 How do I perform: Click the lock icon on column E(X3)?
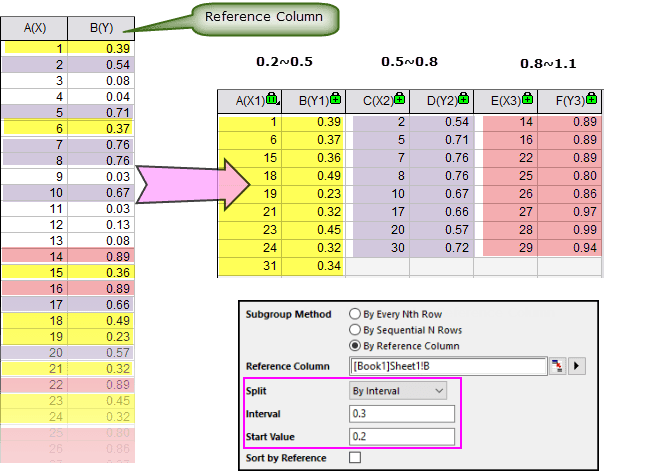pos(528,99)
